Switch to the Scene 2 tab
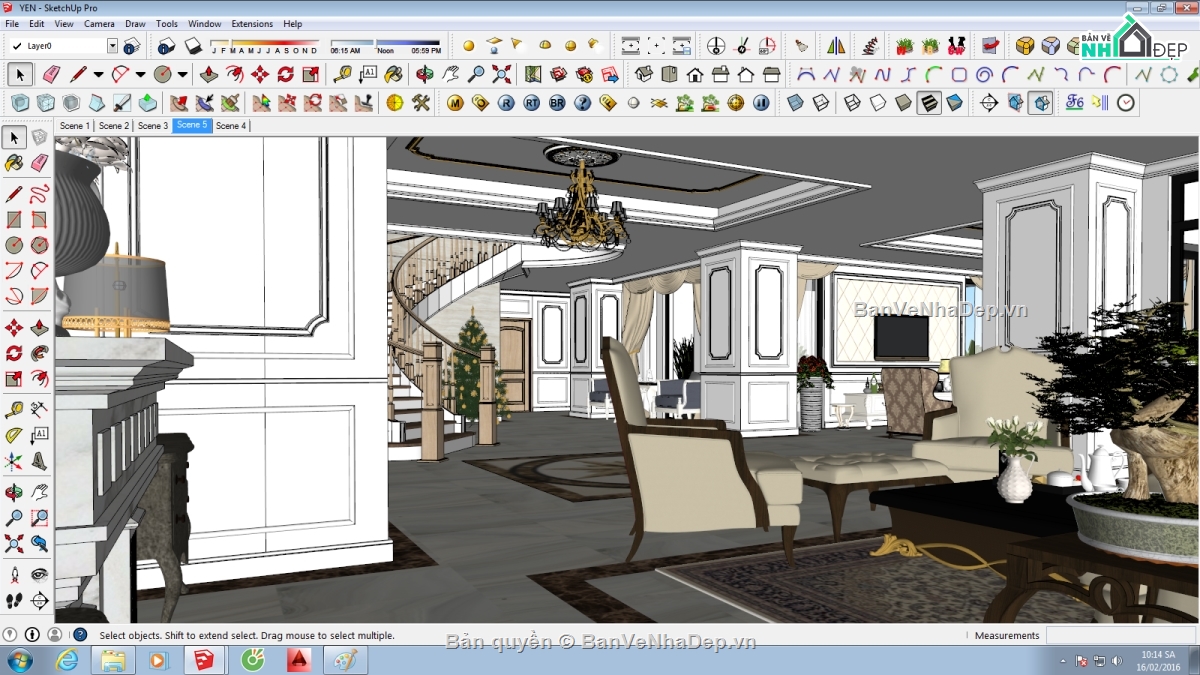Screen dimensions: 1200x675 click(113, 125)
